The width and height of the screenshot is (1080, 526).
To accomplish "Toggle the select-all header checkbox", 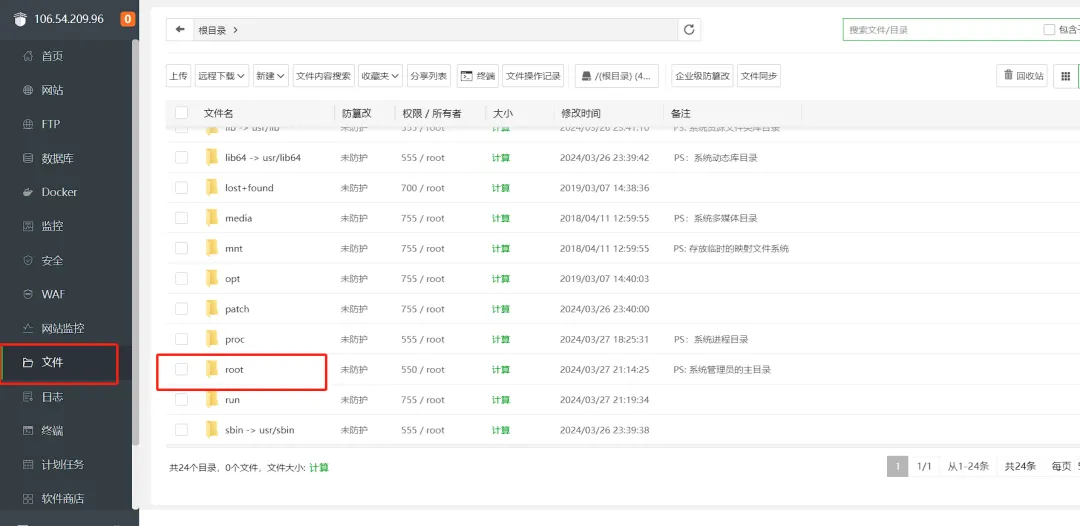I will [181, 113].
